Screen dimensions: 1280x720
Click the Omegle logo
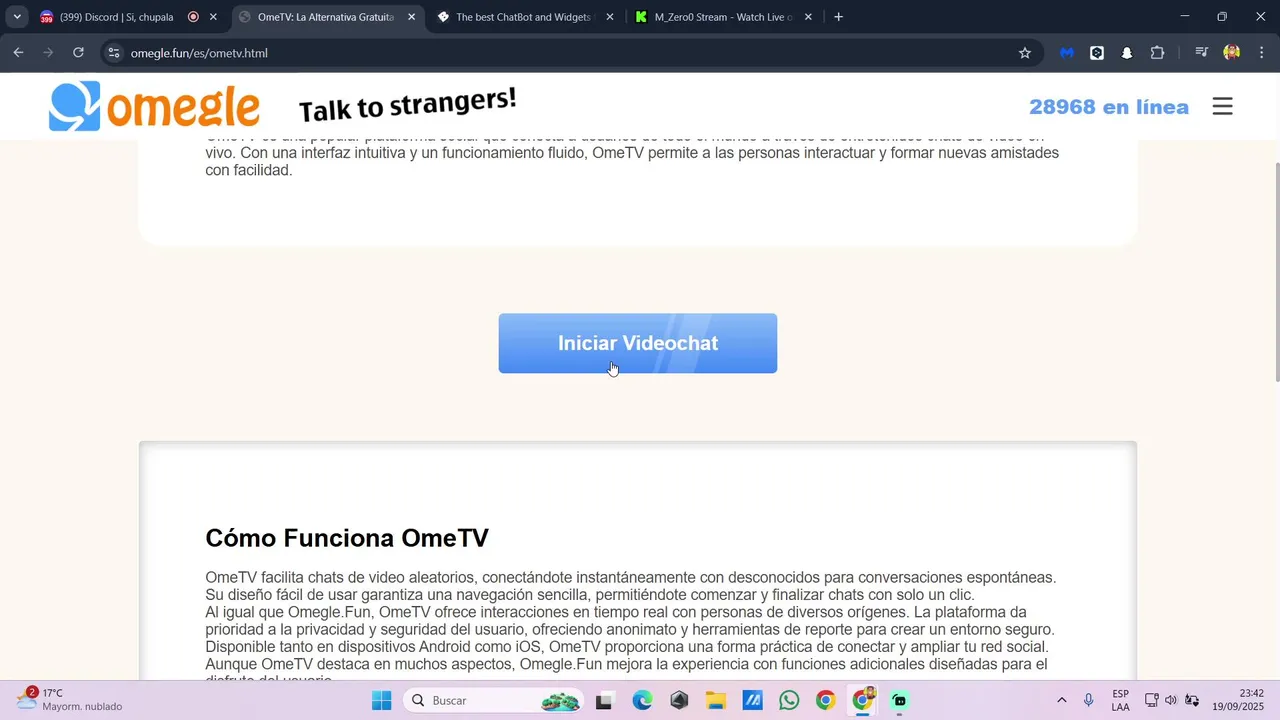pyautogui.click(x=154, y=106)
